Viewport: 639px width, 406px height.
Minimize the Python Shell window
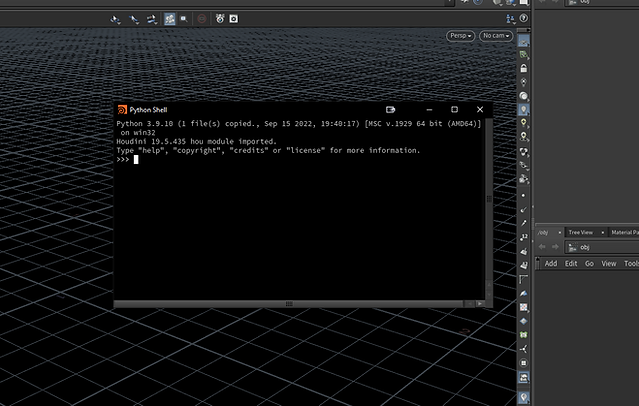[x=429, y=110]
